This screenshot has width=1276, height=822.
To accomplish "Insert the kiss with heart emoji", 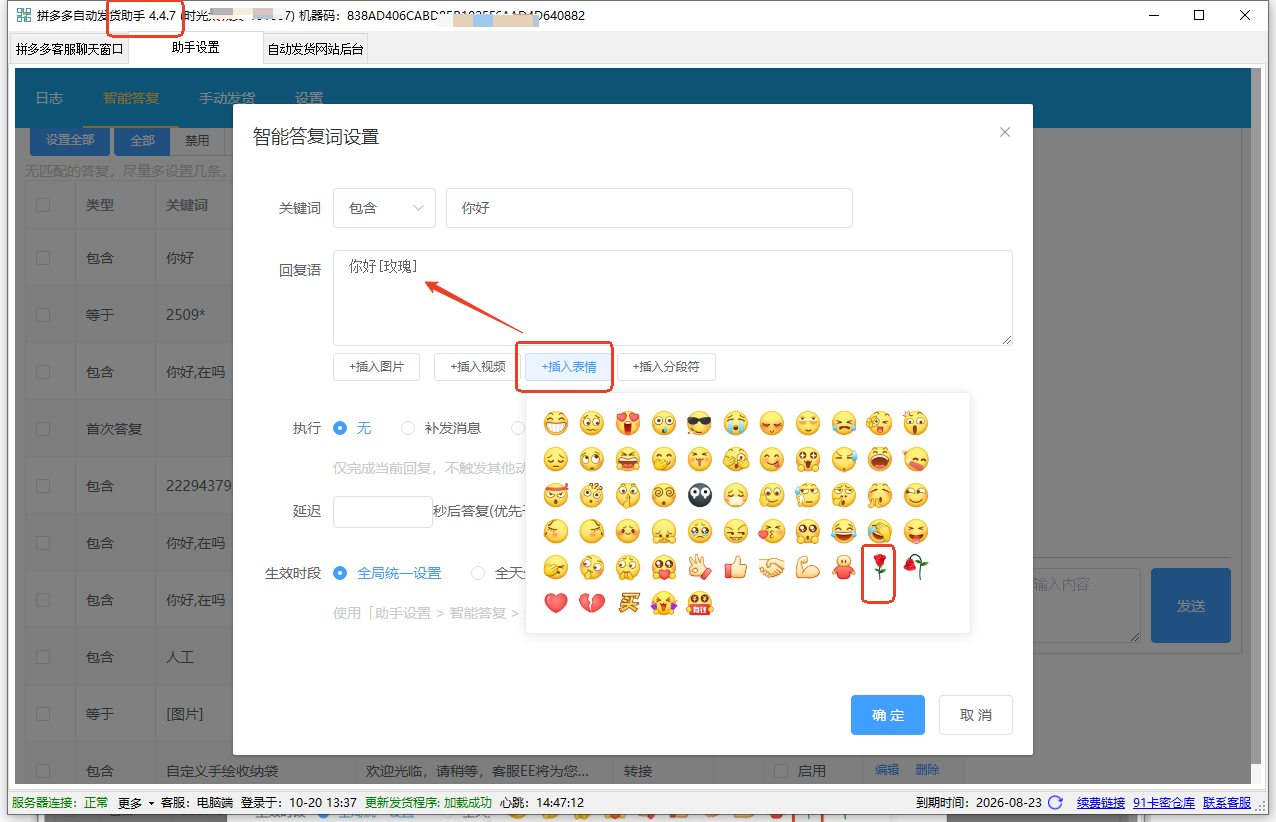I will click(x=772, y=531).
